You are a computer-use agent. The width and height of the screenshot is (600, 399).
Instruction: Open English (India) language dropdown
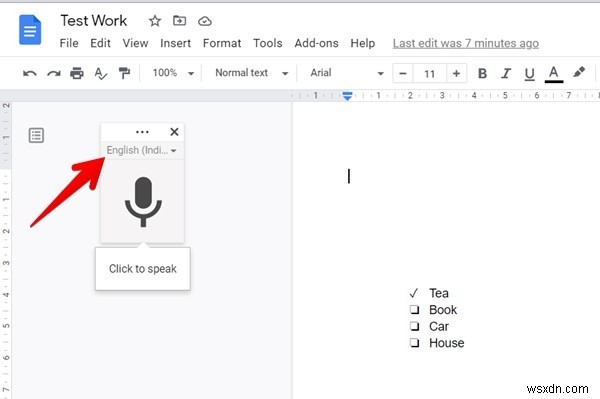point(142,150)
